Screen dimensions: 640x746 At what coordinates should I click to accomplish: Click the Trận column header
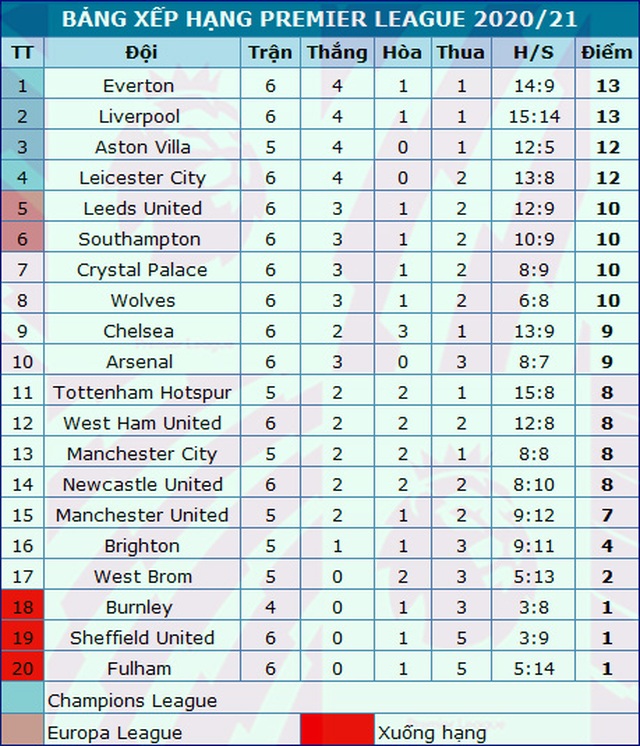tap(270, 53)
